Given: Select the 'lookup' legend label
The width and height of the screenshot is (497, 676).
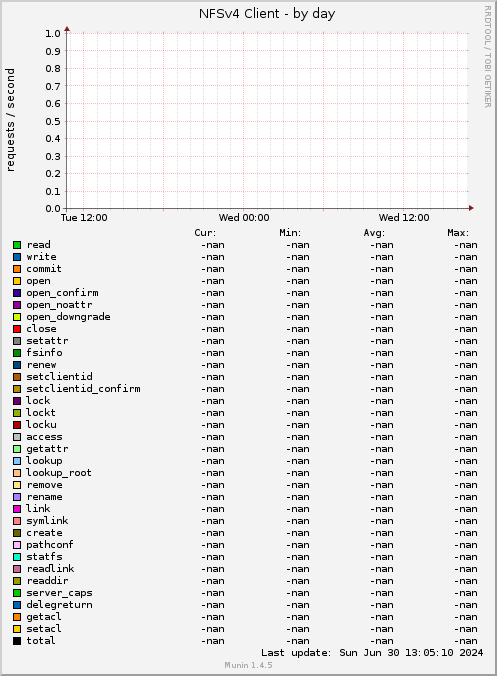Looking at the screenshot, I should (44, 461).
